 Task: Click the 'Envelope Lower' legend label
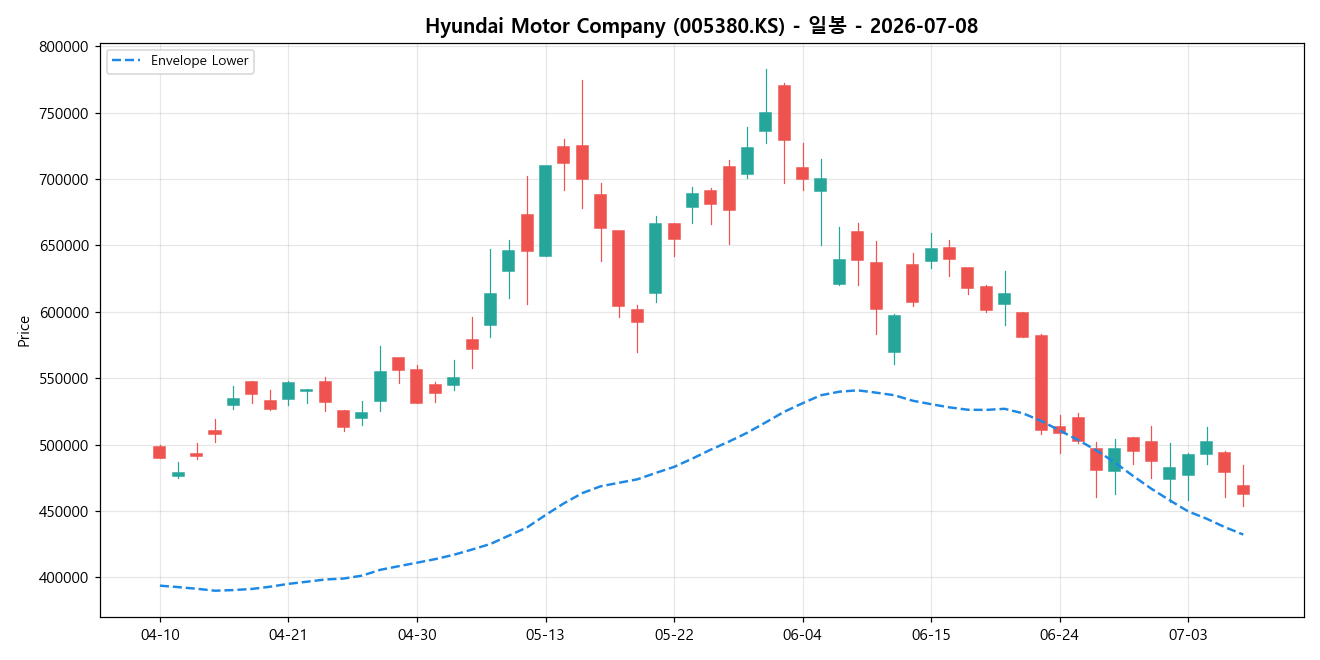coord(199,61)
